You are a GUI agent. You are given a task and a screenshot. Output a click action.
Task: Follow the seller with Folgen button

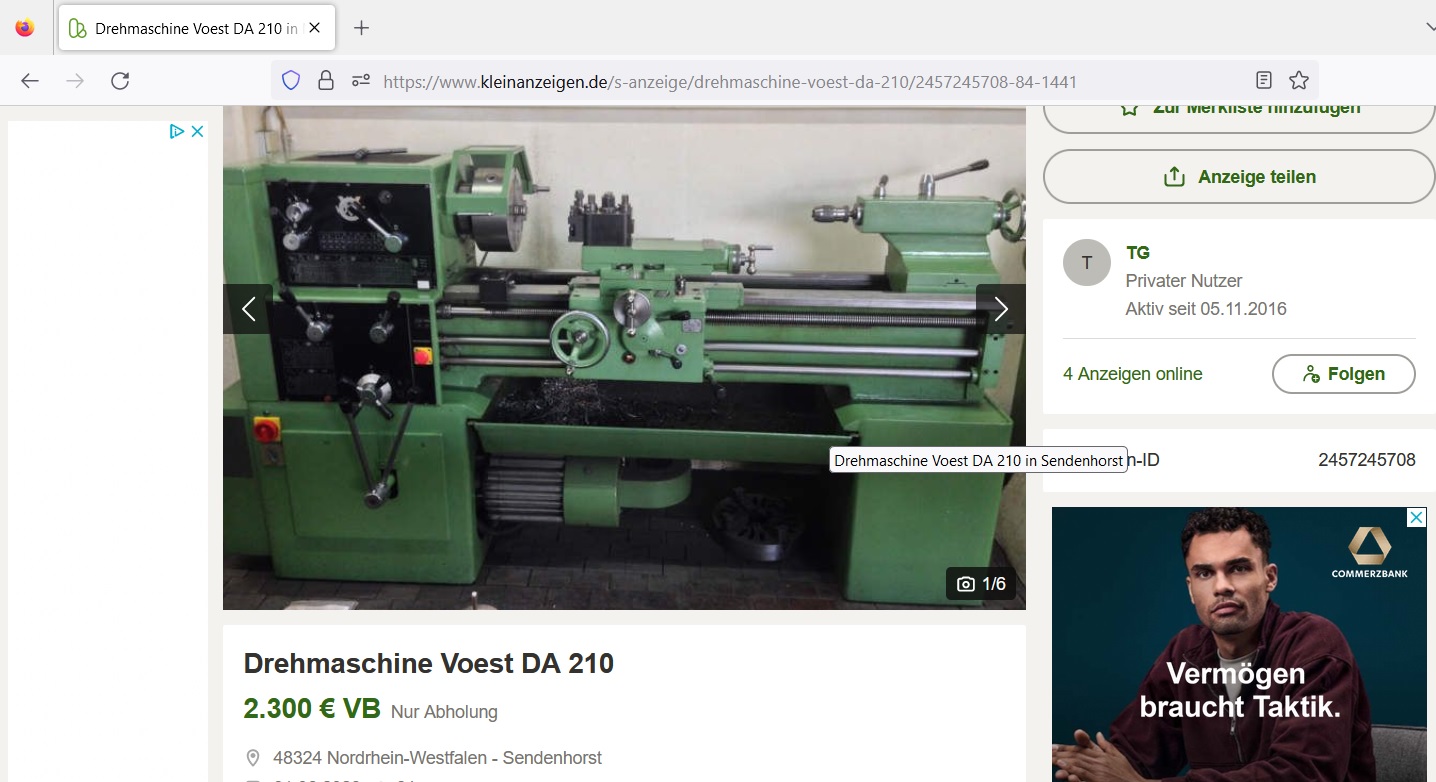point(1343,374)
